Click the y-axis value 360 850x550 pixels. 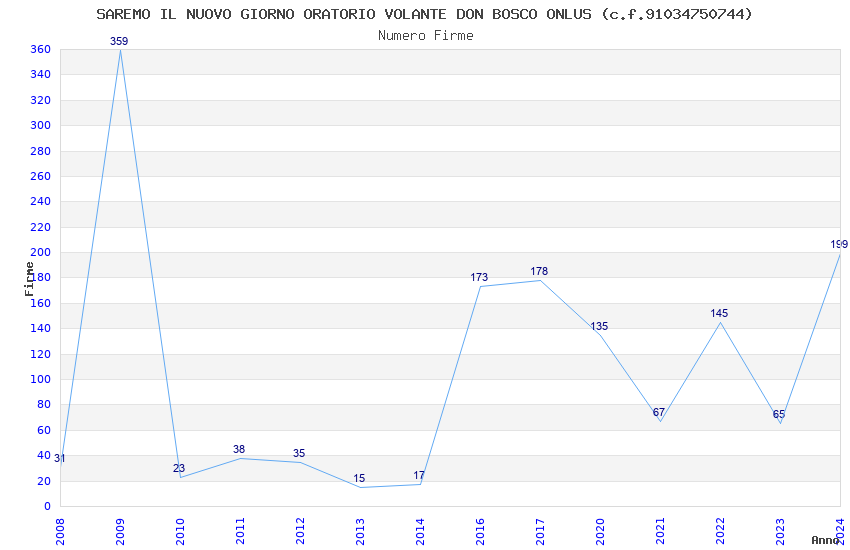pyautogui.click(x=41, y=49)
